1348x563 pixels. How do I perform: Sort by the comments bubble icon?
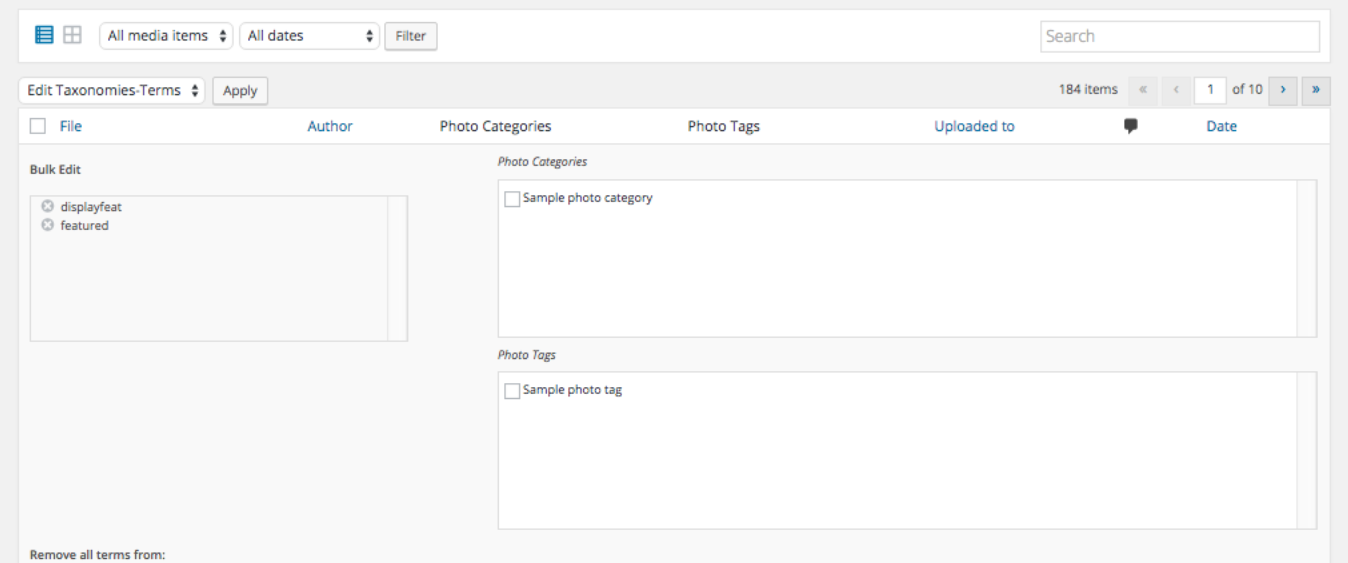click(x=1131, y=126)
